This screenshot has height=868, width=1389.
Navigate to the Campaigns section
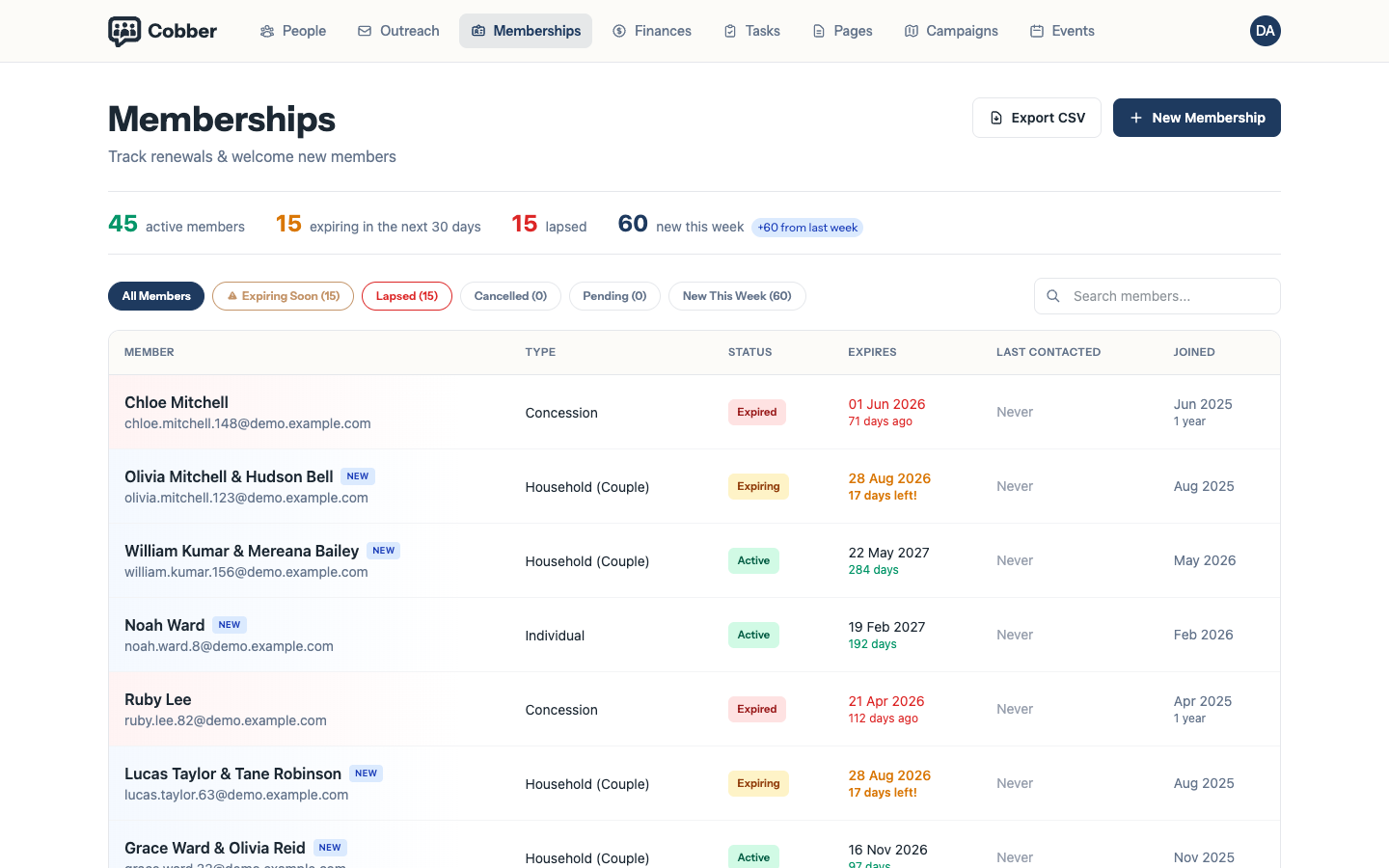click(951, 31)
